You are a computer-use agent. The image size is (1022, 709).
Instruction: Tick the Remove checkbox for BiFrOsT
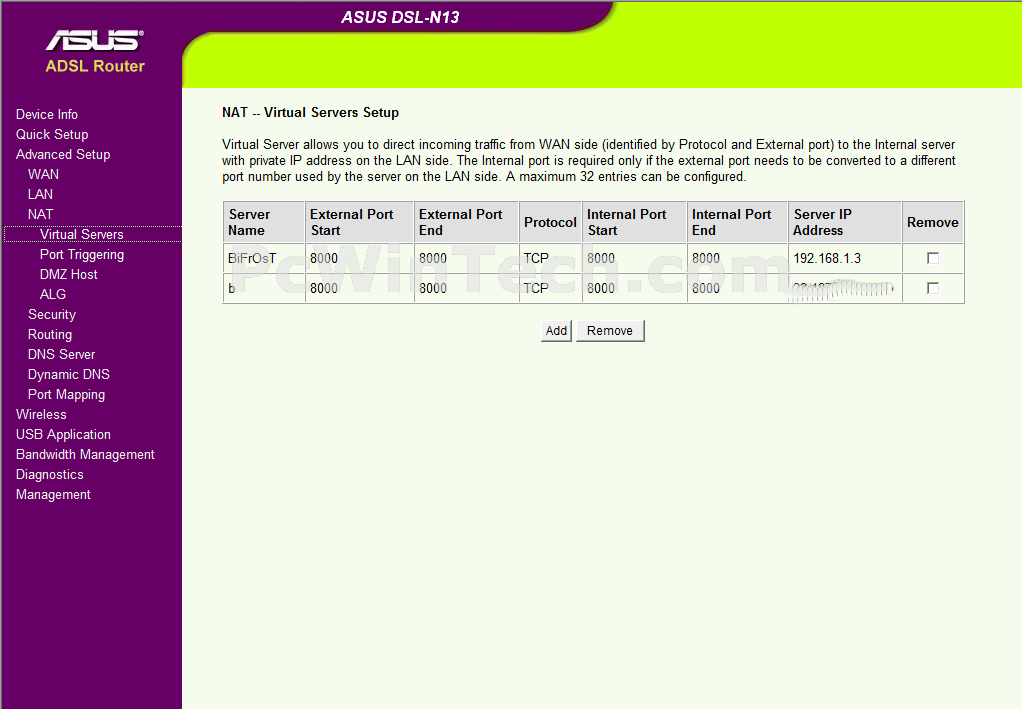pyautogui.click(x=933, y=258)
